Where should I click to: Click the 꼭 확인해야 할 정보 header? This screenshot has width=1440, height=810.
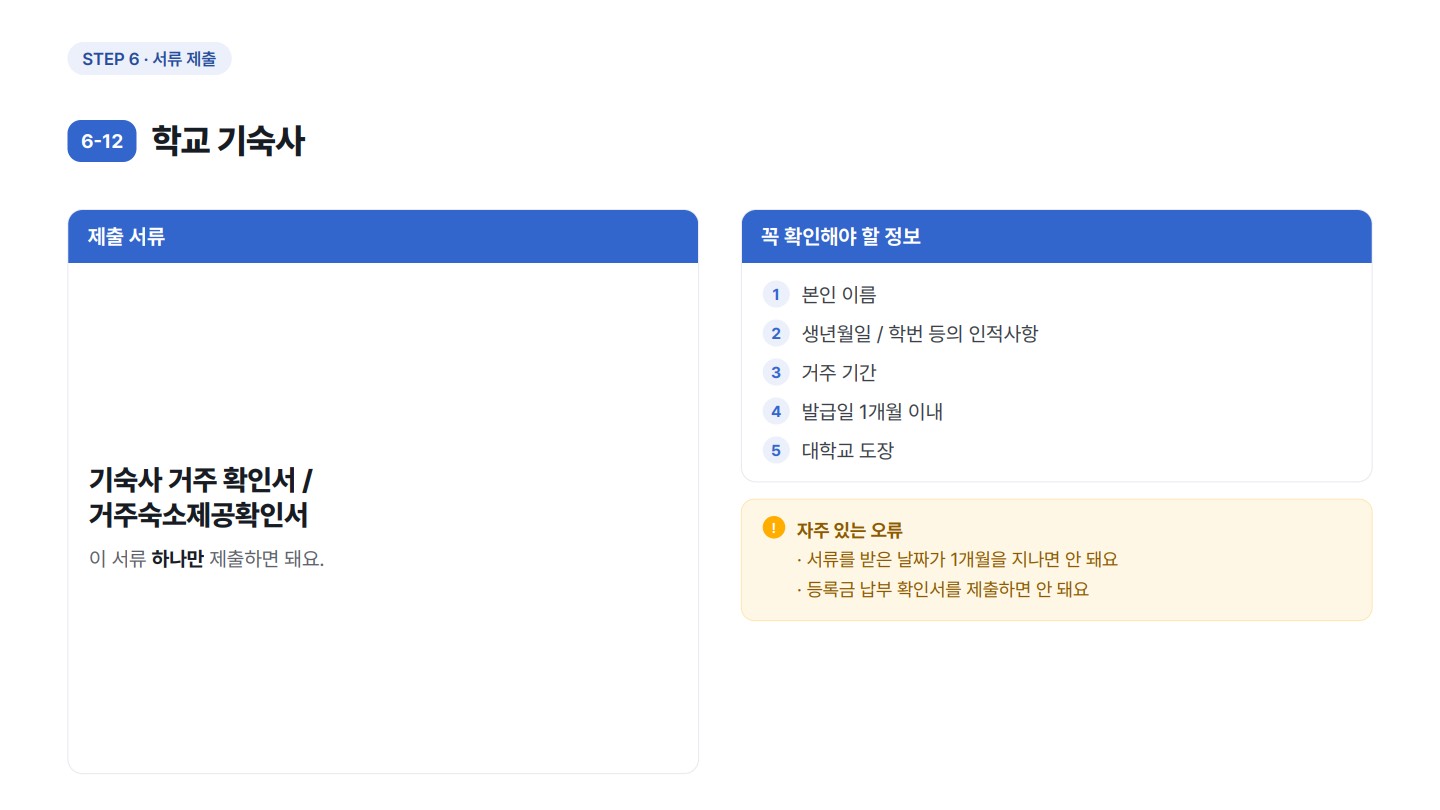pyautogui.click(x=1056, y=237)
